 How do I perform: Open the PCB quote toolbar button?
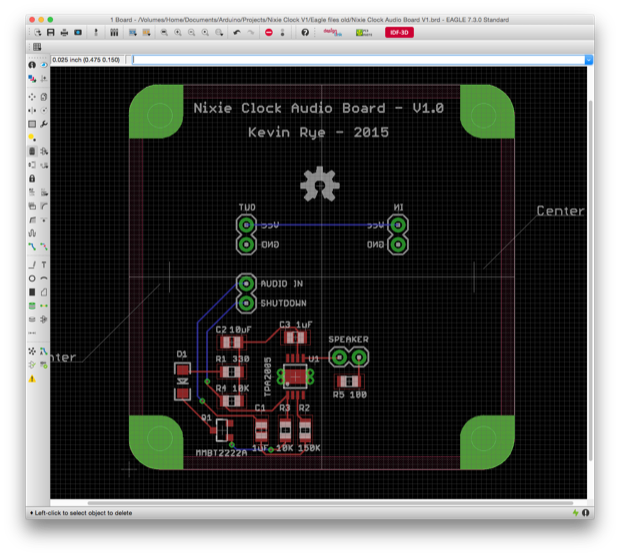click(x=364, y=32)
